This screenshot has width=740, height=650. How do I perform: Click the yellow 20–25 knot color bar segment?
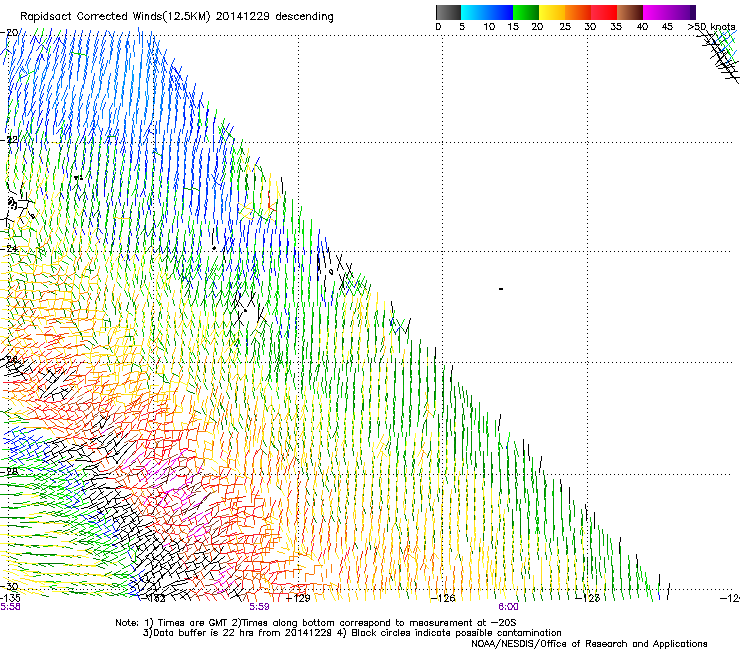[552, 12]
